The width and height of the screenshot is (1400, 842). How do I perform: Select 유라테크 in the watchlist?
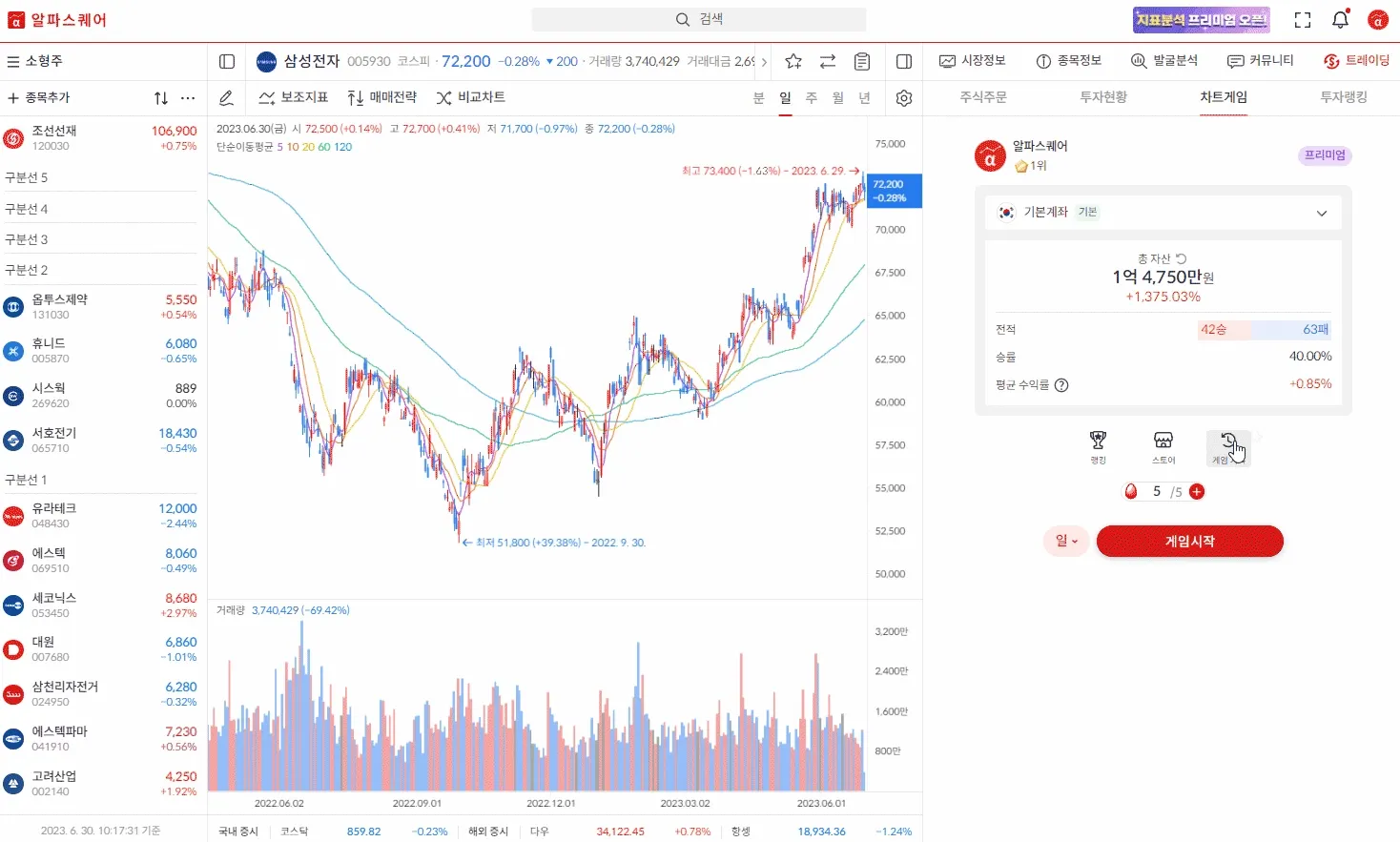103,516
